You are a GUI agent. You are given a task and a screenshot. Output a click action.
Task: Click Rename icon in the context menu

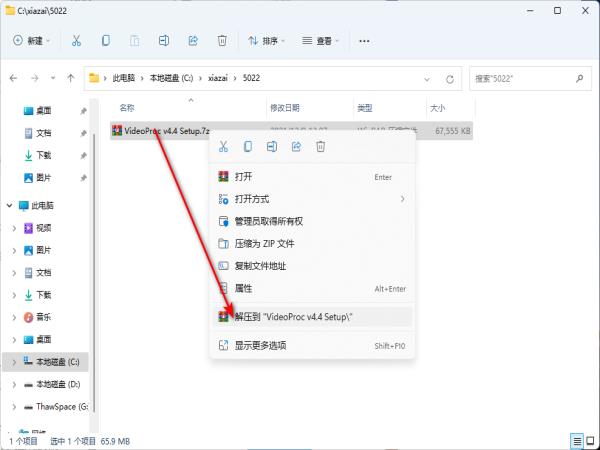pos(272,146)
